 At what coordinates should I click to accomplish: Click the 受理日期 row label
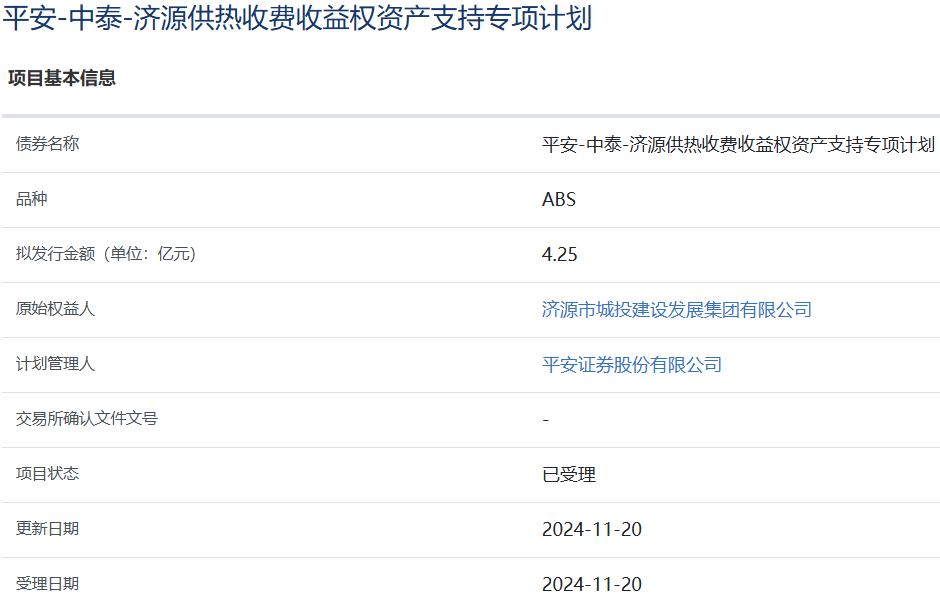point(47,584)
